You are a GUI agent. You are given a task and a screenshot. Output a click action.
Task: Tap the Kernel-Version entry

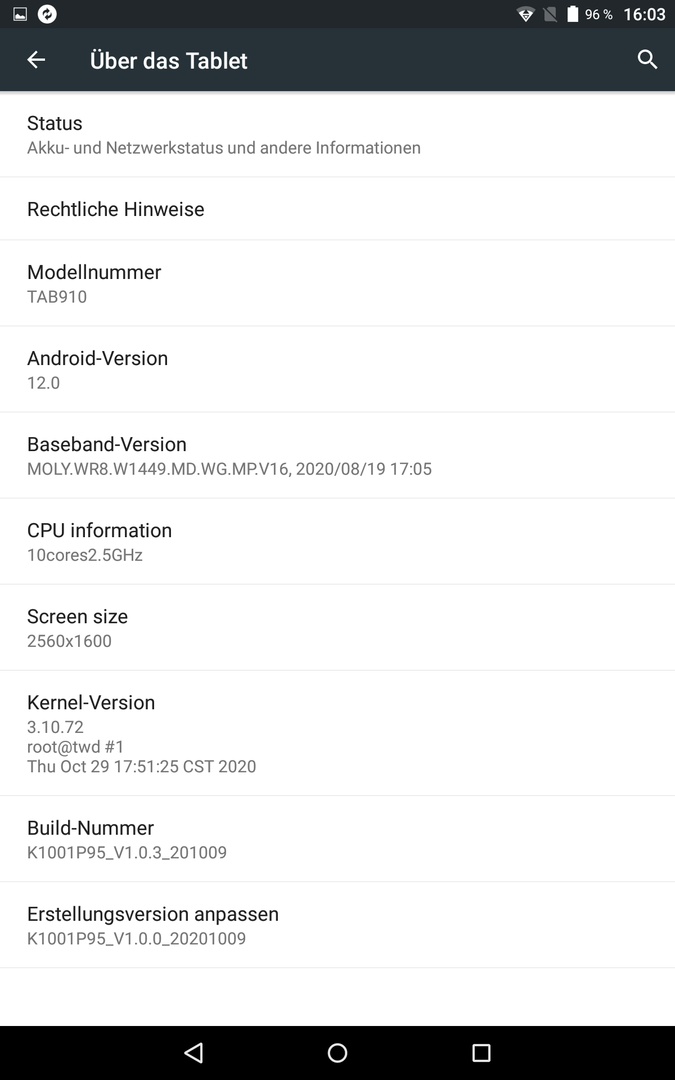click(x=338, y=733)
